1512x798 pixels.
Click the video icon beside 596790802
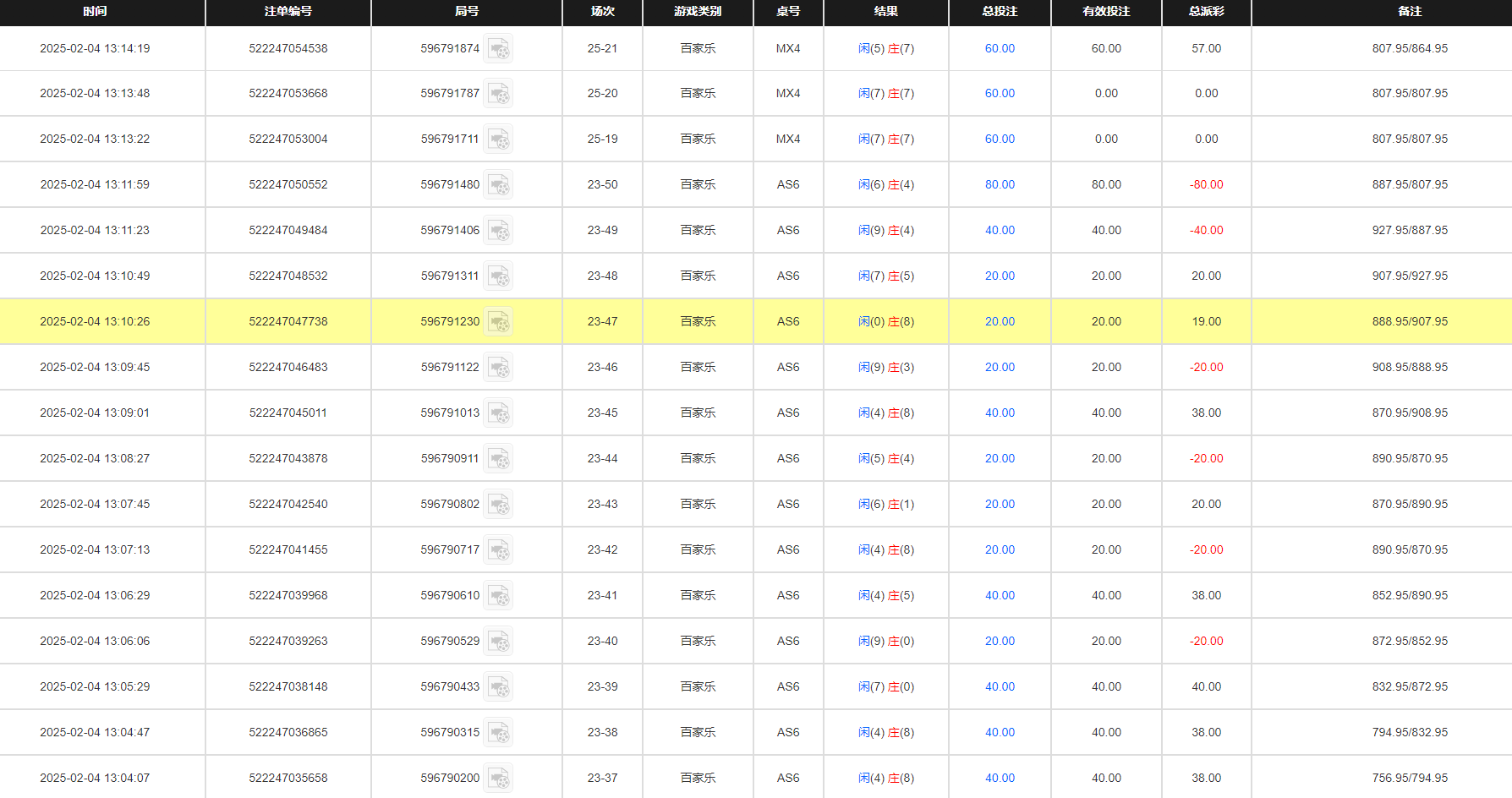coord(498,505)
